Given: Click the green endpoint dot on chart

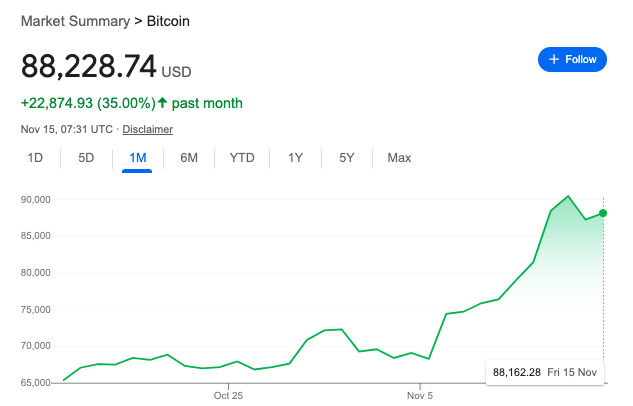Looking at the screenshot, I should (x=603, y=213).
